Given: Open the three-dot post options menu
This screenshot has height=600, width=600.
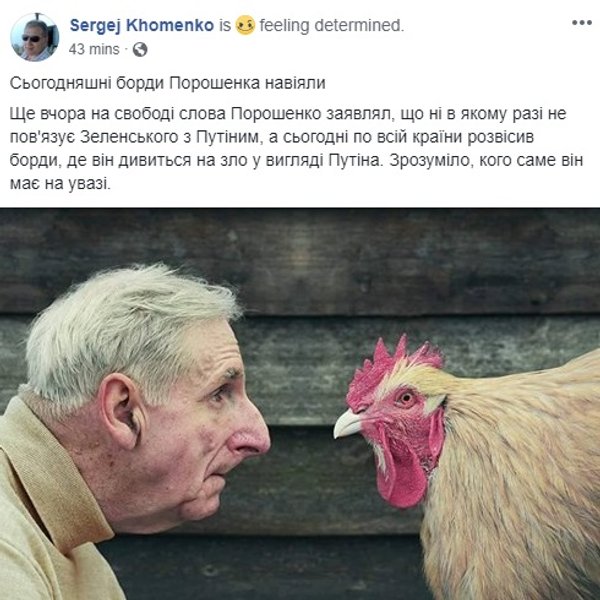Looking at the screenshot, I should pos(582,23).
